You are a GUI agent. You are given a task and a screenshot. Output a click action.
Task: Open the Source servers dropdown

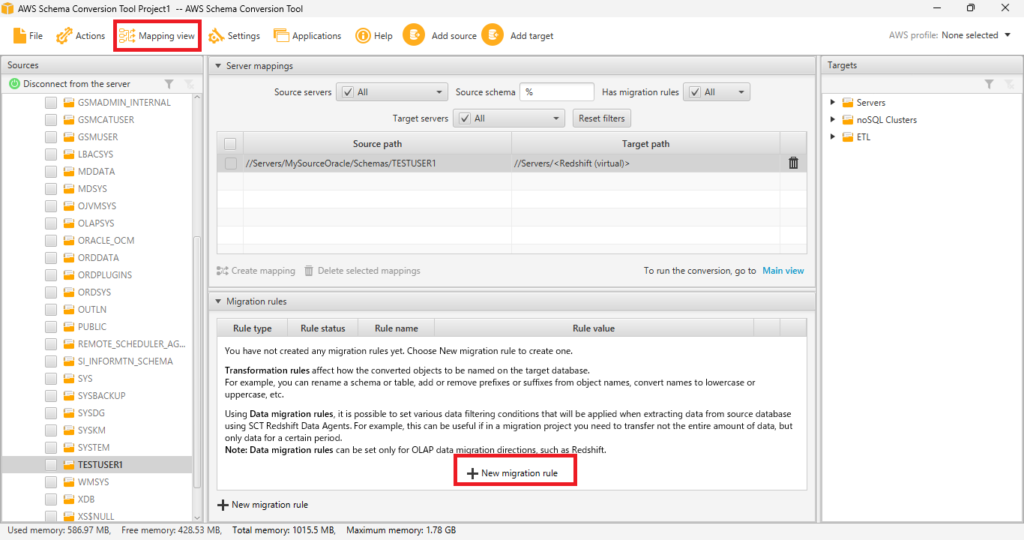(x=391, y=92)
